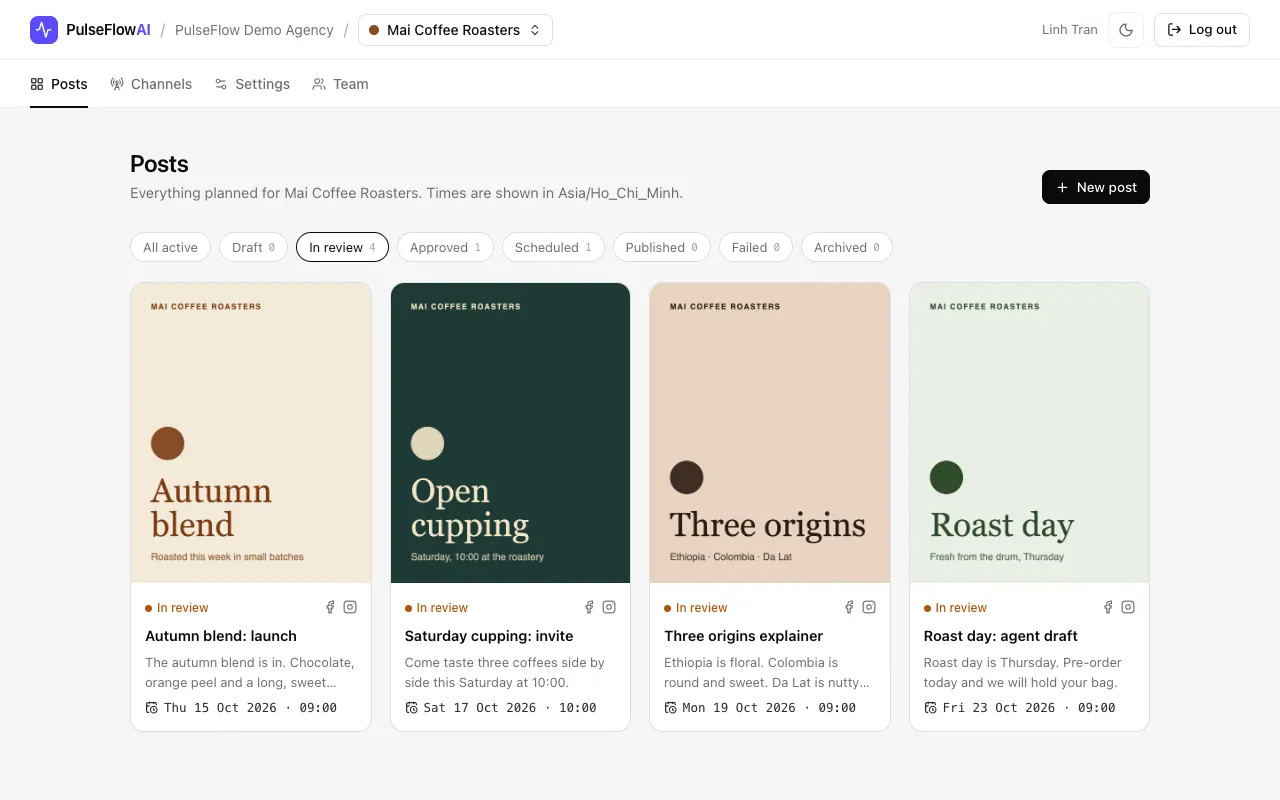Viewport: 1280px width, 800px height.
Task: Click the PulseFlowAI brand name
Action: (108, 30)
